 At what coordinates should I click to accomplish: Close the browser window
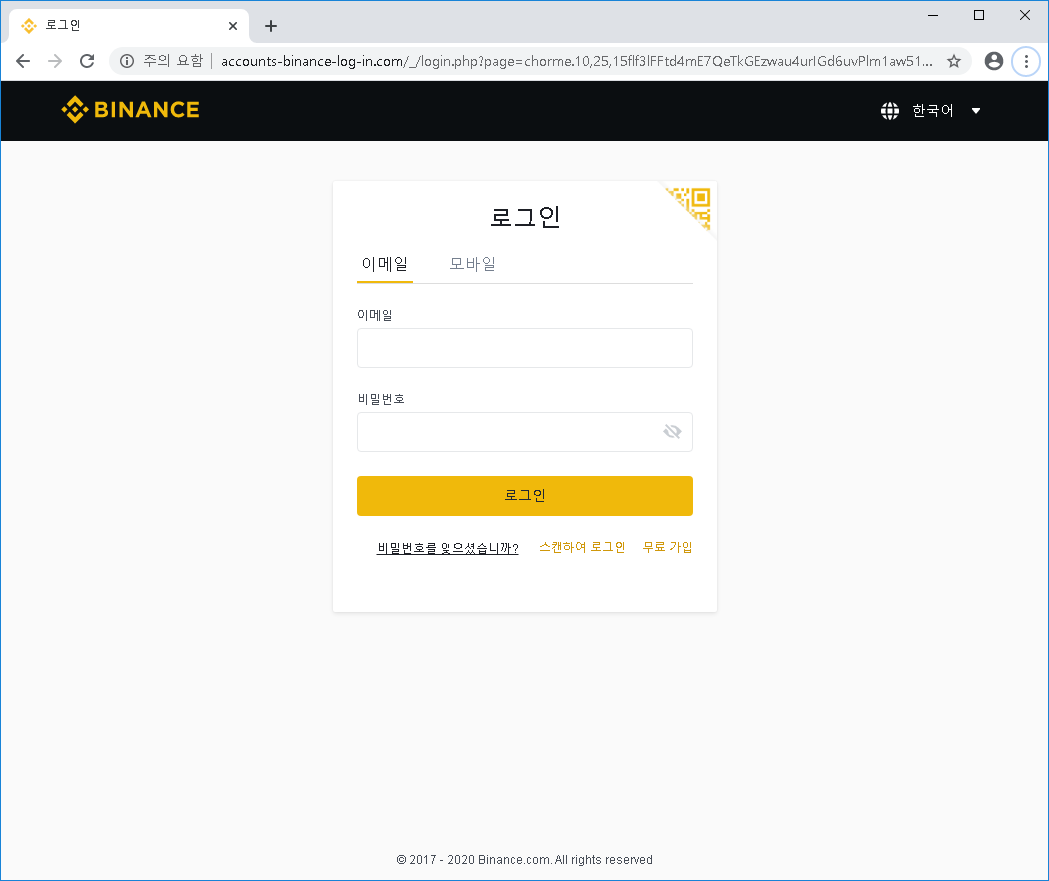click(x=1025, y=15)
